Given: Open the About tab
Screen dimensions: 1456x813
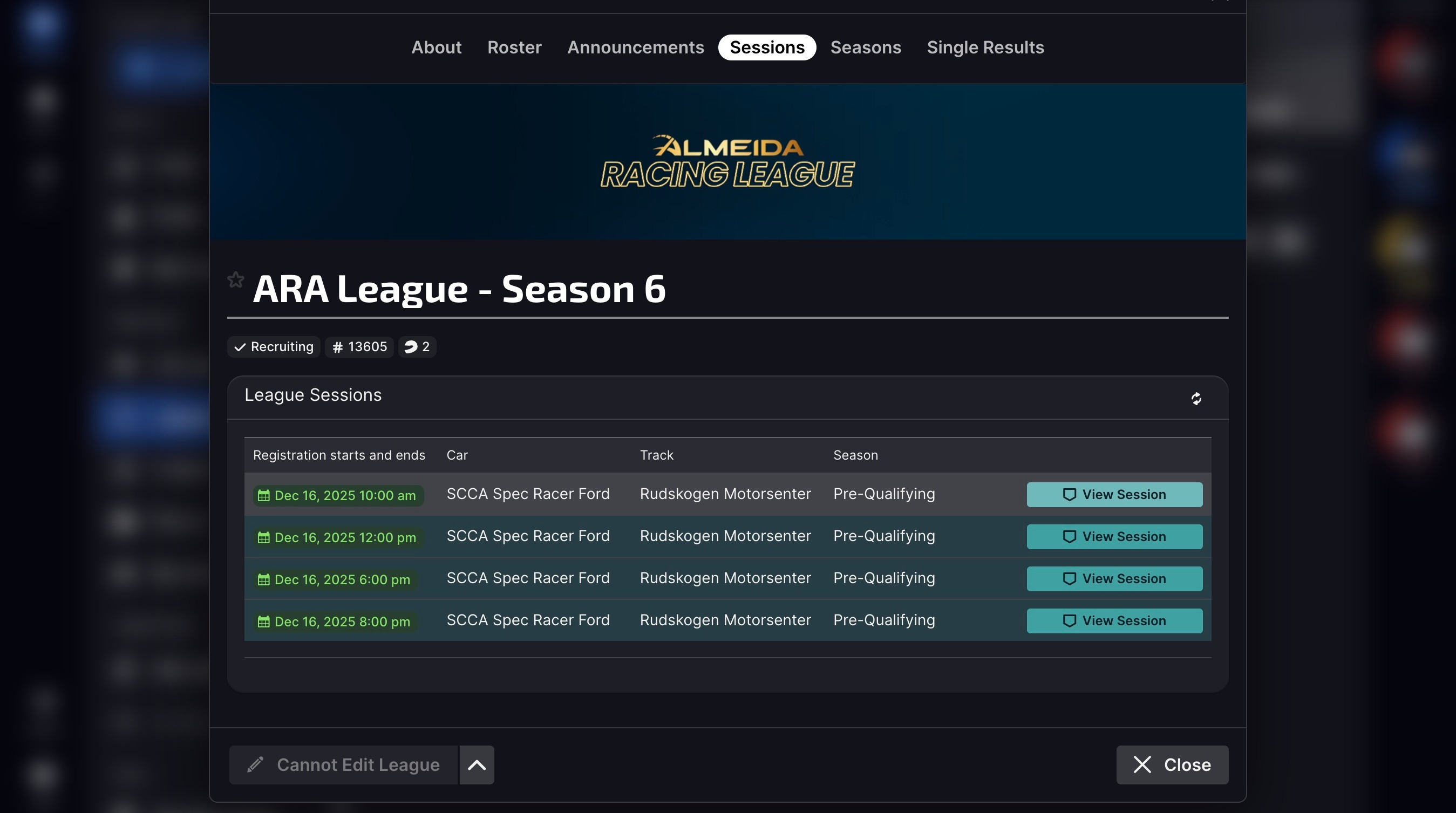Looking at the screenshot, I should click(x=436, y=47).
